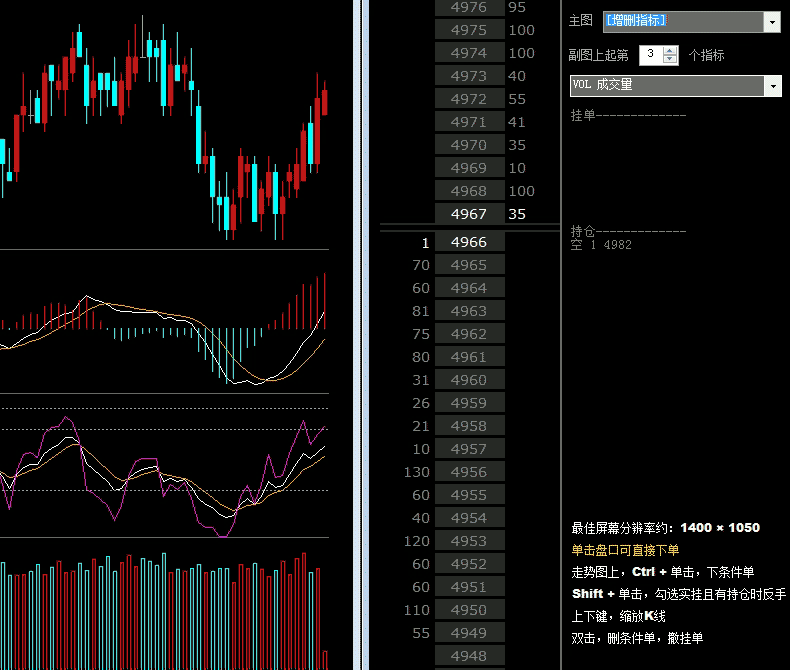Click price 4969 in the order book
This screenshot has width=790, height=670.
click(470, 168)
